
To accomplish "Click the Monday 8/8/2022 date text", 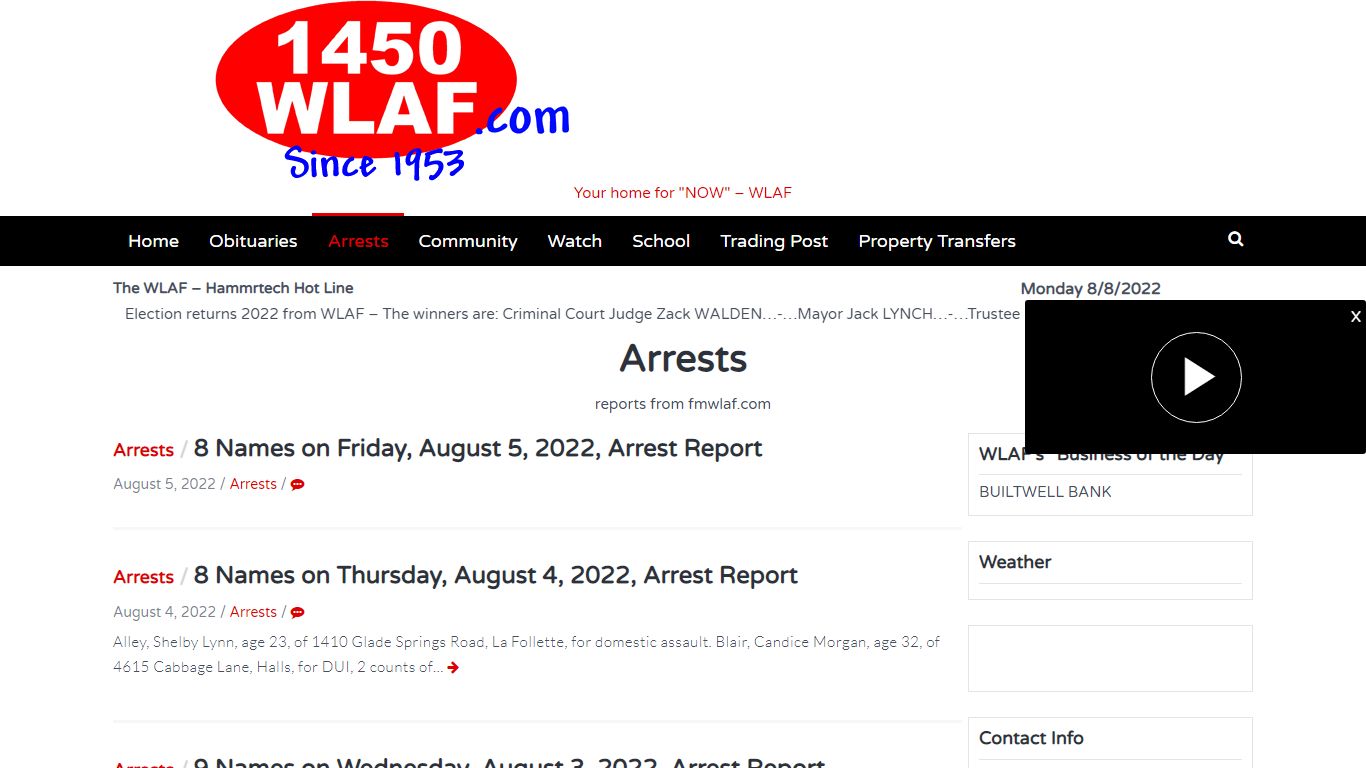I will coord(1091,289).
